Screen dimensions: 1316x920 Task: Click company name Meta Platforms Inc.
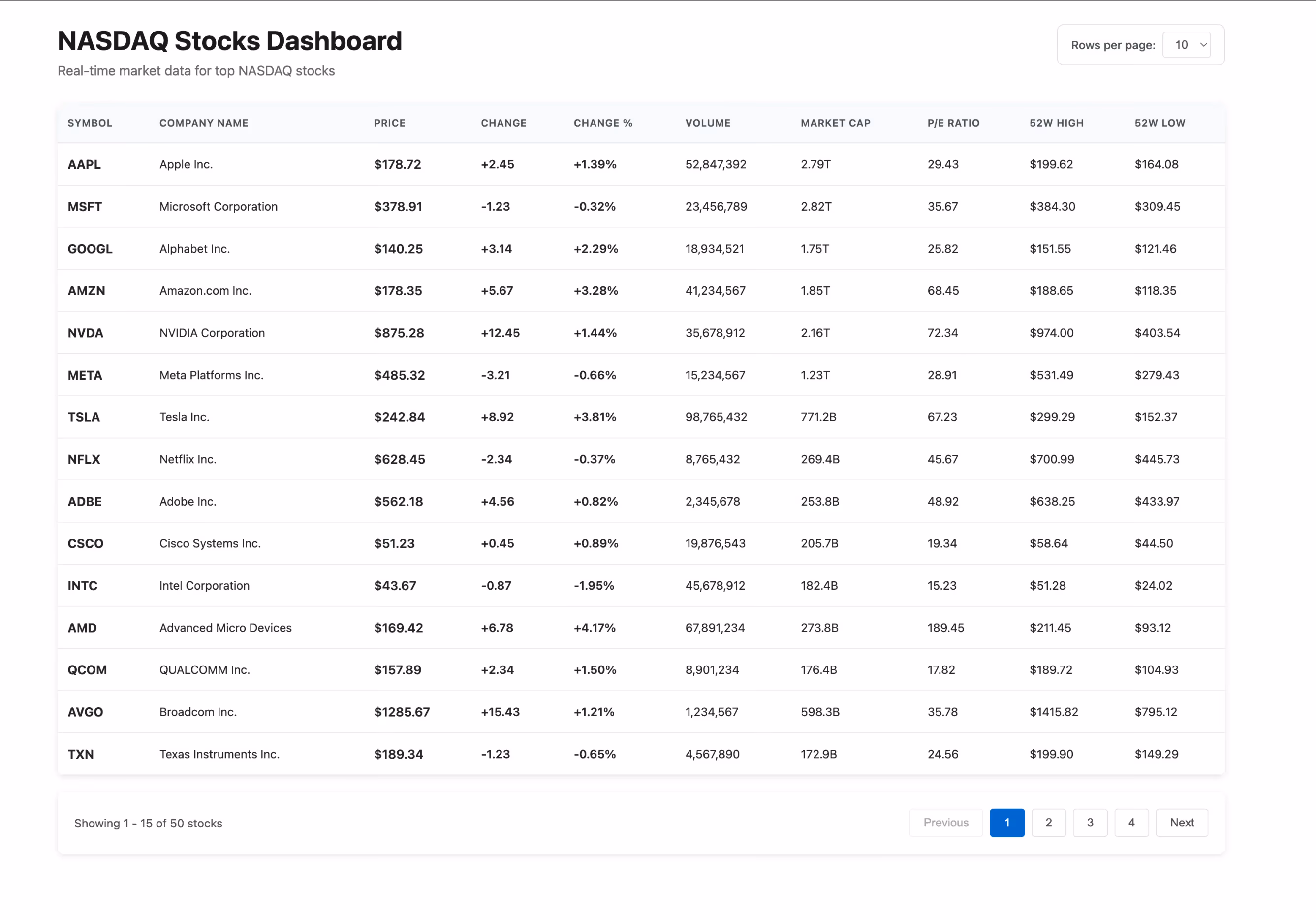click(212, 375)
